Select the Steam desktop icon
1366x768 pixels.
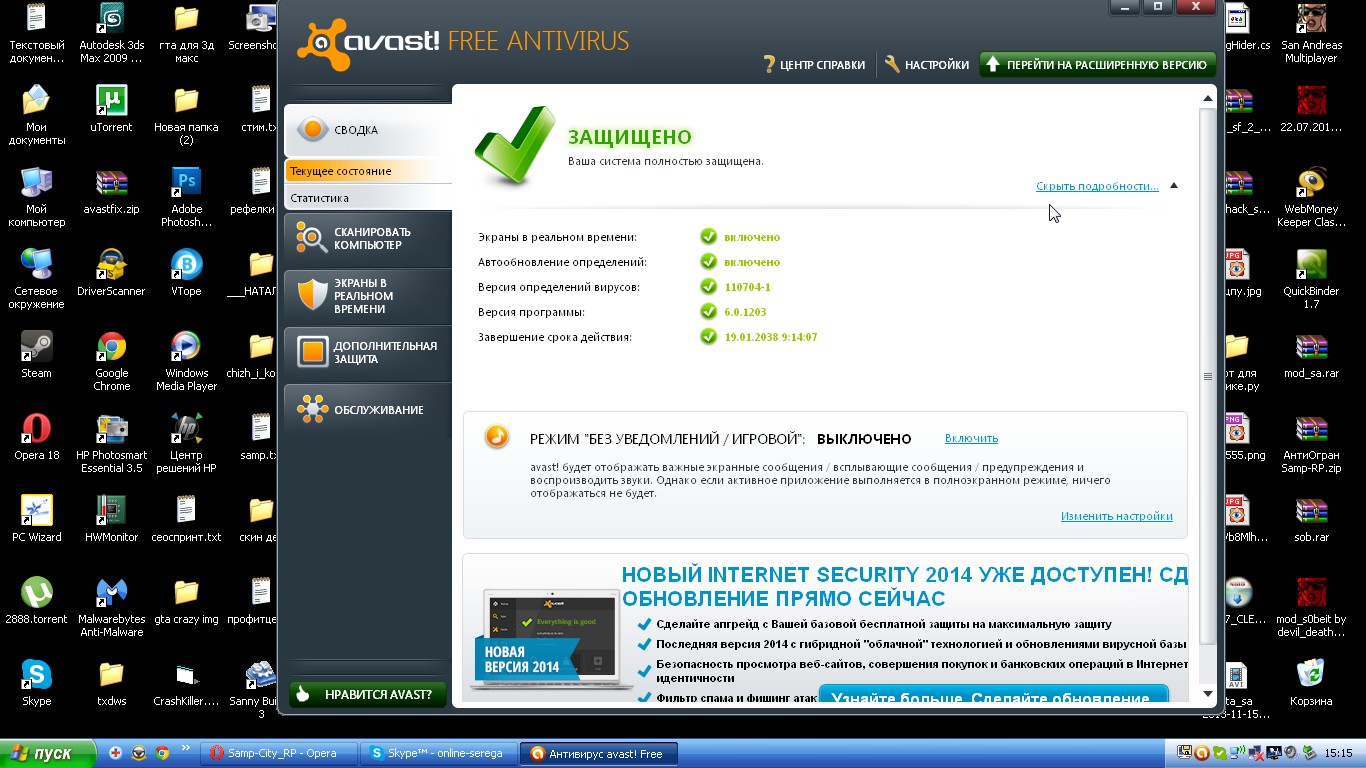pyautogui.click(x=37, y=354)
